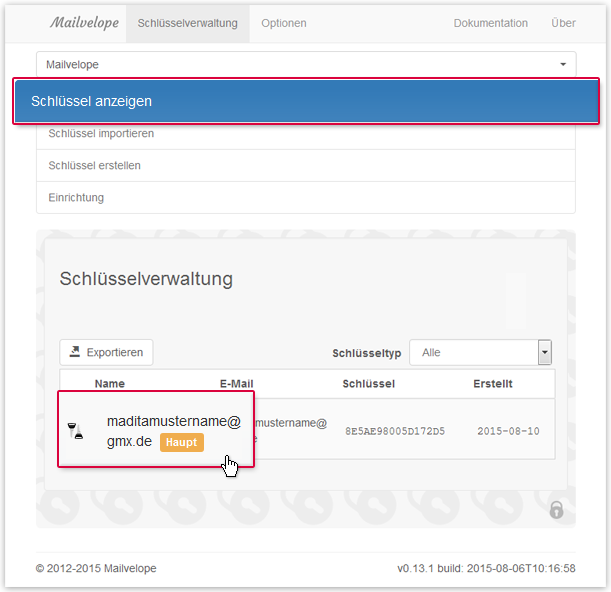This screenshot has height=592, width=611.
Task: Click the © 2012-2015 Mailvelope footer text
Action: [96, 569]
